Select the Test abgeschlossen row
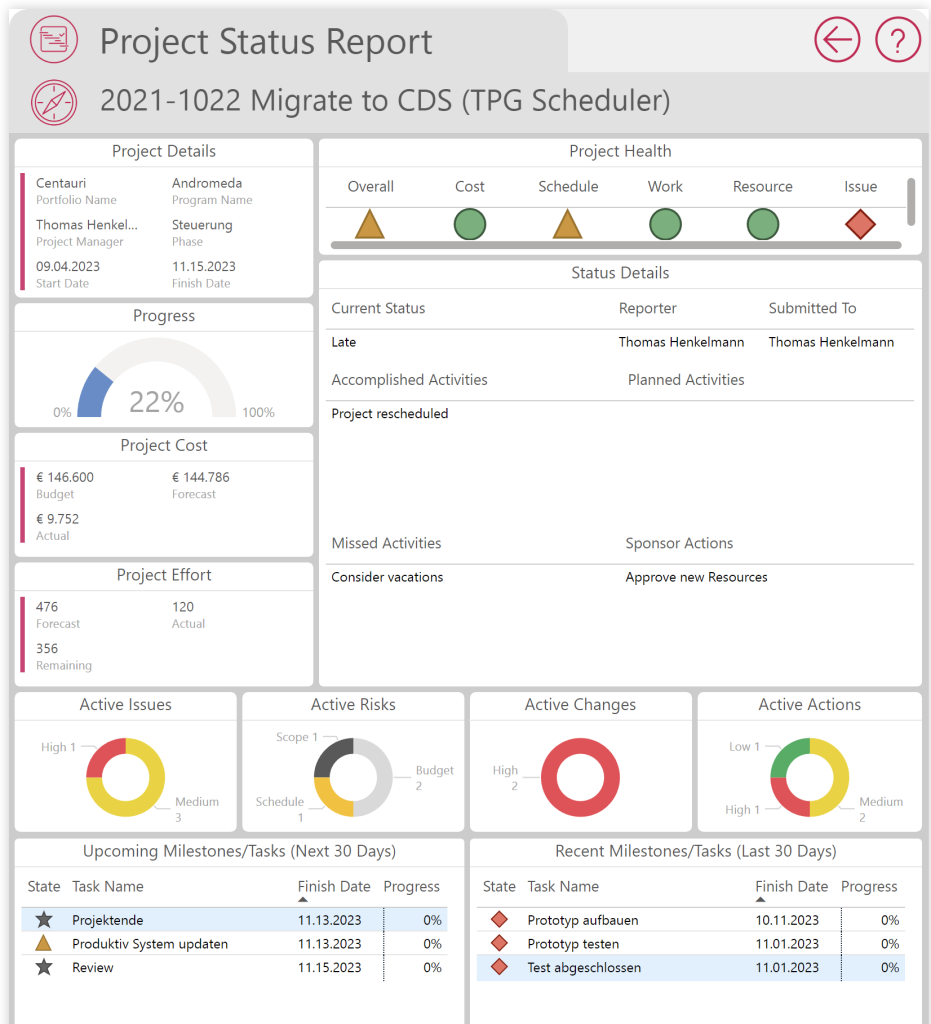This screenshot has height=1024, width=931. (x=584, y=968)
